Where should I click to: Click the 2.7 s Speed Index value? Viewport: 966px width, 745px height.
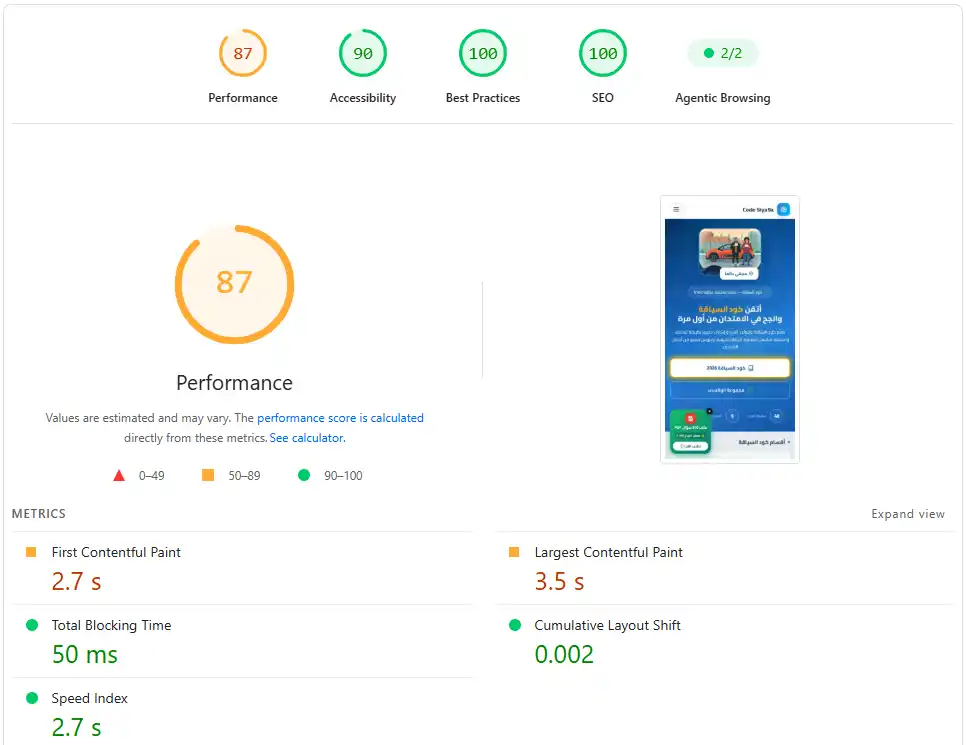[x=76, y=728]
